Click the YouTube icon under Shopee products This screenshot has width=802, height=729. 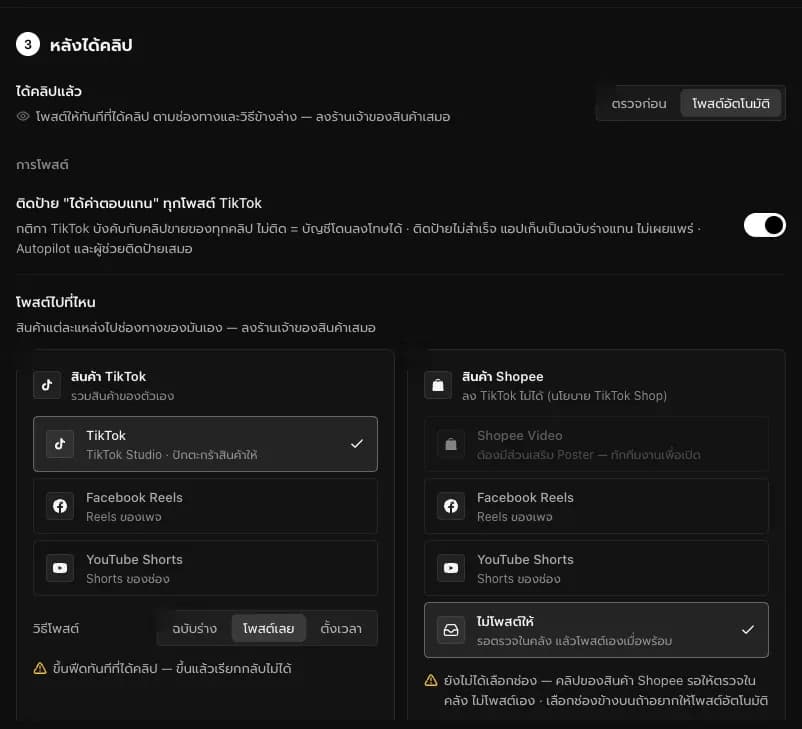(451, 568)
